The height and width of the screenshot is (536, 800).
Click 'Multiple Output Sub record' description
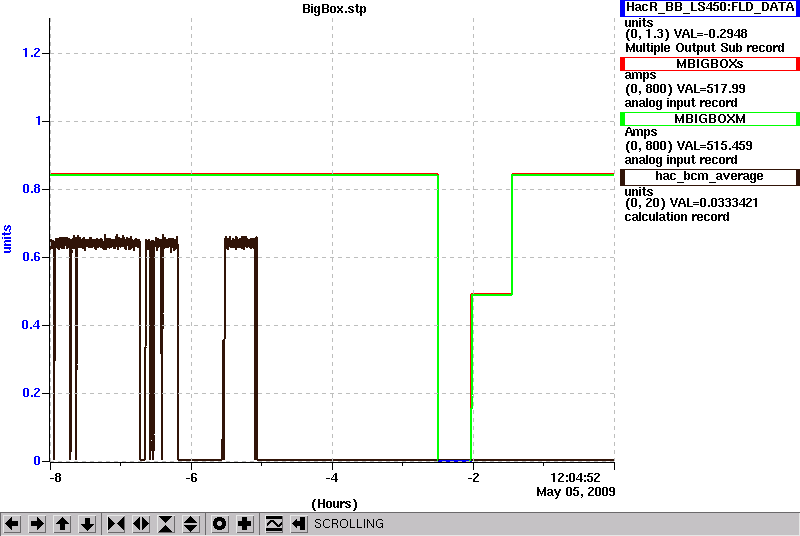click(x=705, y=48)
